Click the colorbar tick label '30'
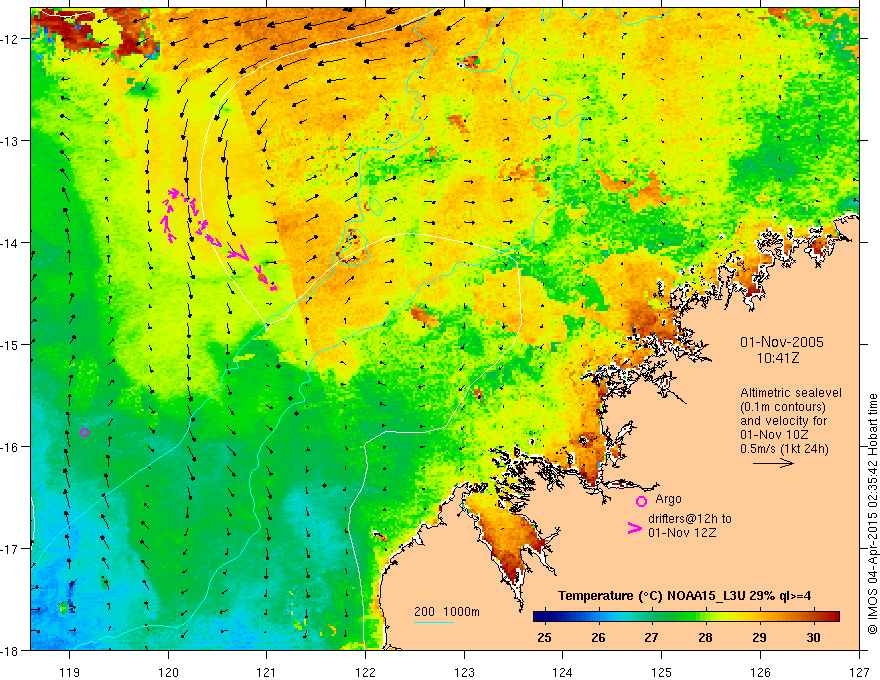This screenshot has height=680, width=880. pyautogui.click(x=813, y=637)
